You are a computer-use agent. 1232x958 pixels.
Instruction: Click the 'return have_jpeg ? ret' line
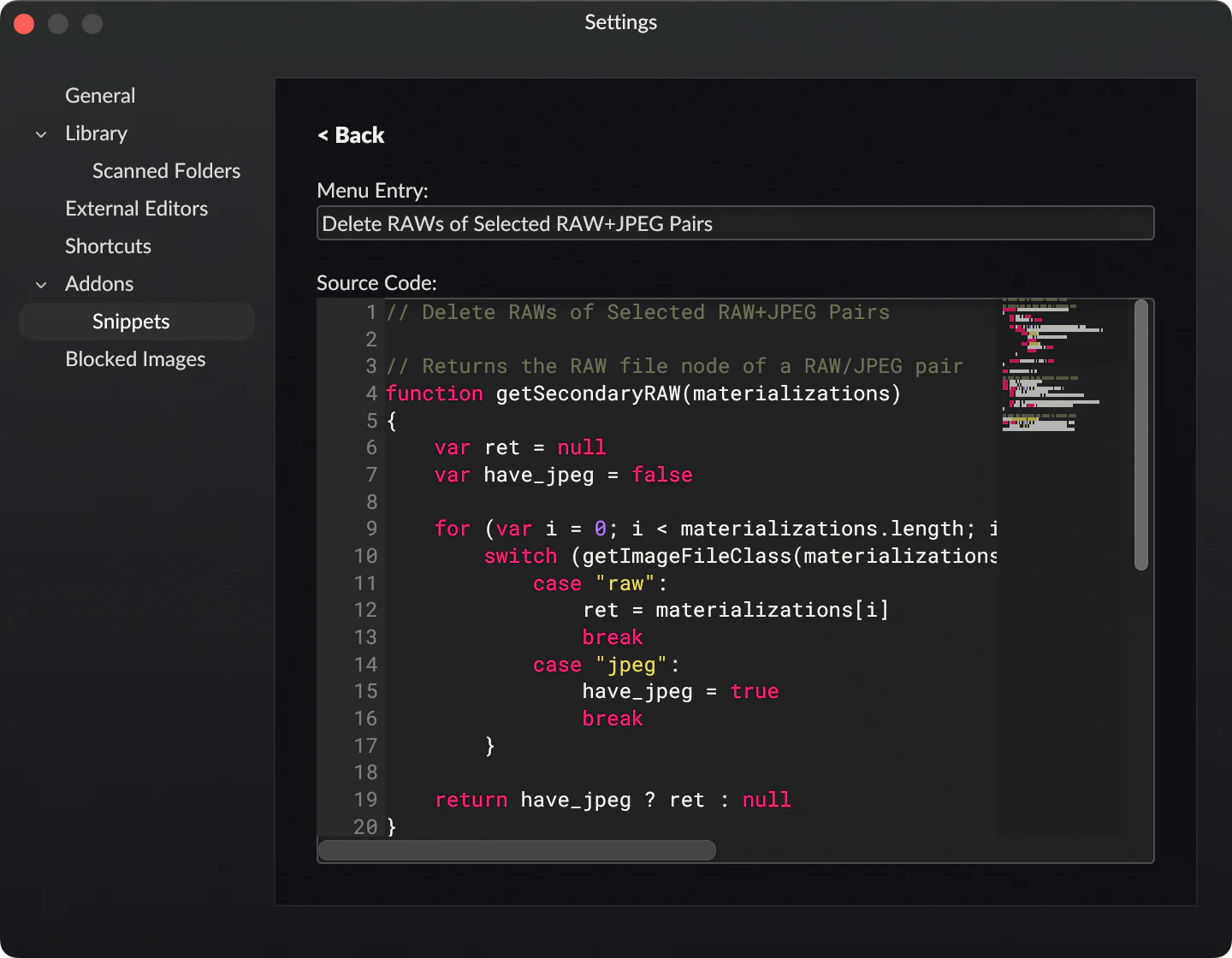[613, 800]
